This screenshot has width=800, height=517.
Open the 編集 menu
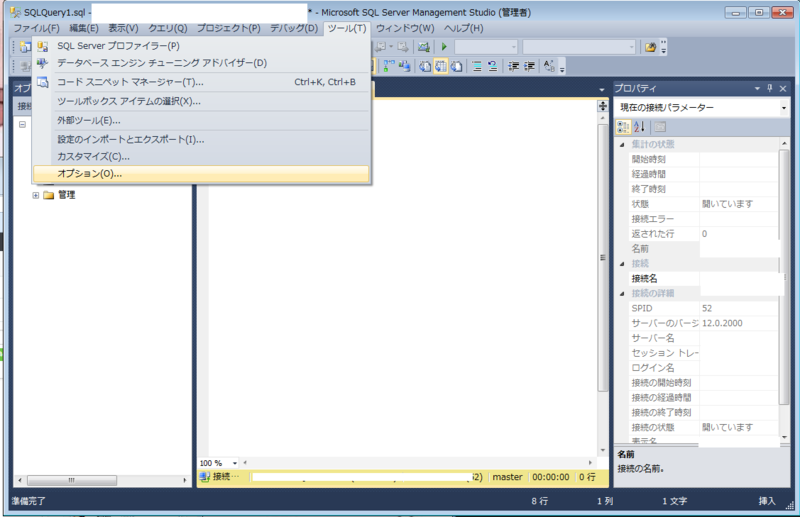[84, 28]
